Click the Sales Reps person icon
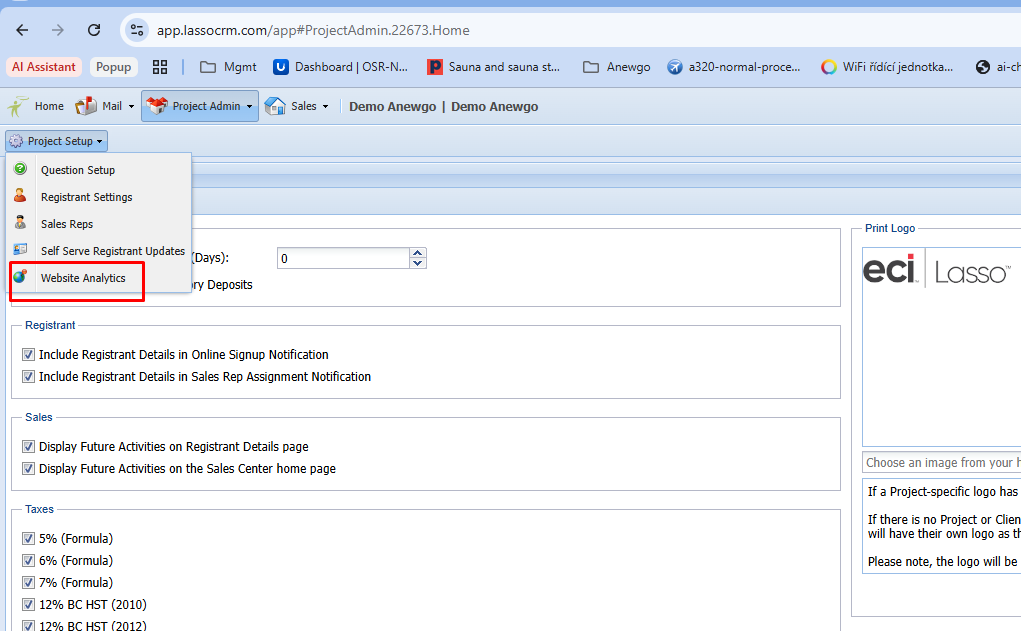Viewport: 1021px width, 631px height. [x=20, y=224]
